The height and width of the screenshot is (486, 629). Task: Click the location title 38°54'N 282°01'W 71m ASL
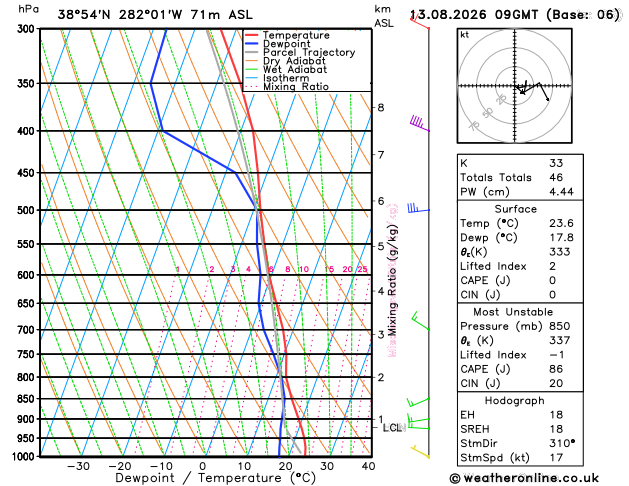[x=155, y=15]
